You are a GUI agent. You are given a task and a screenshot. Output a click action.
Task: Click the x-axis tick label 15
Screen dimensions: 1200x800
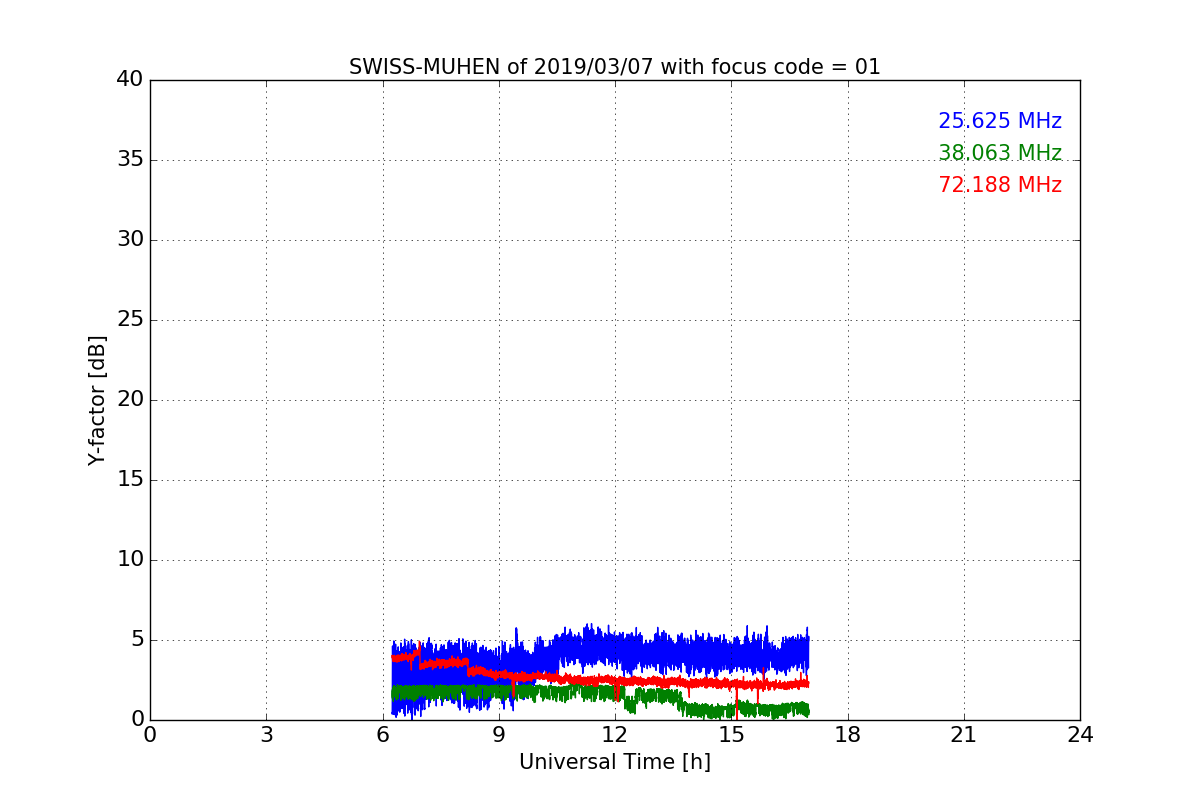pyautogui.click(x=731, y=735)
